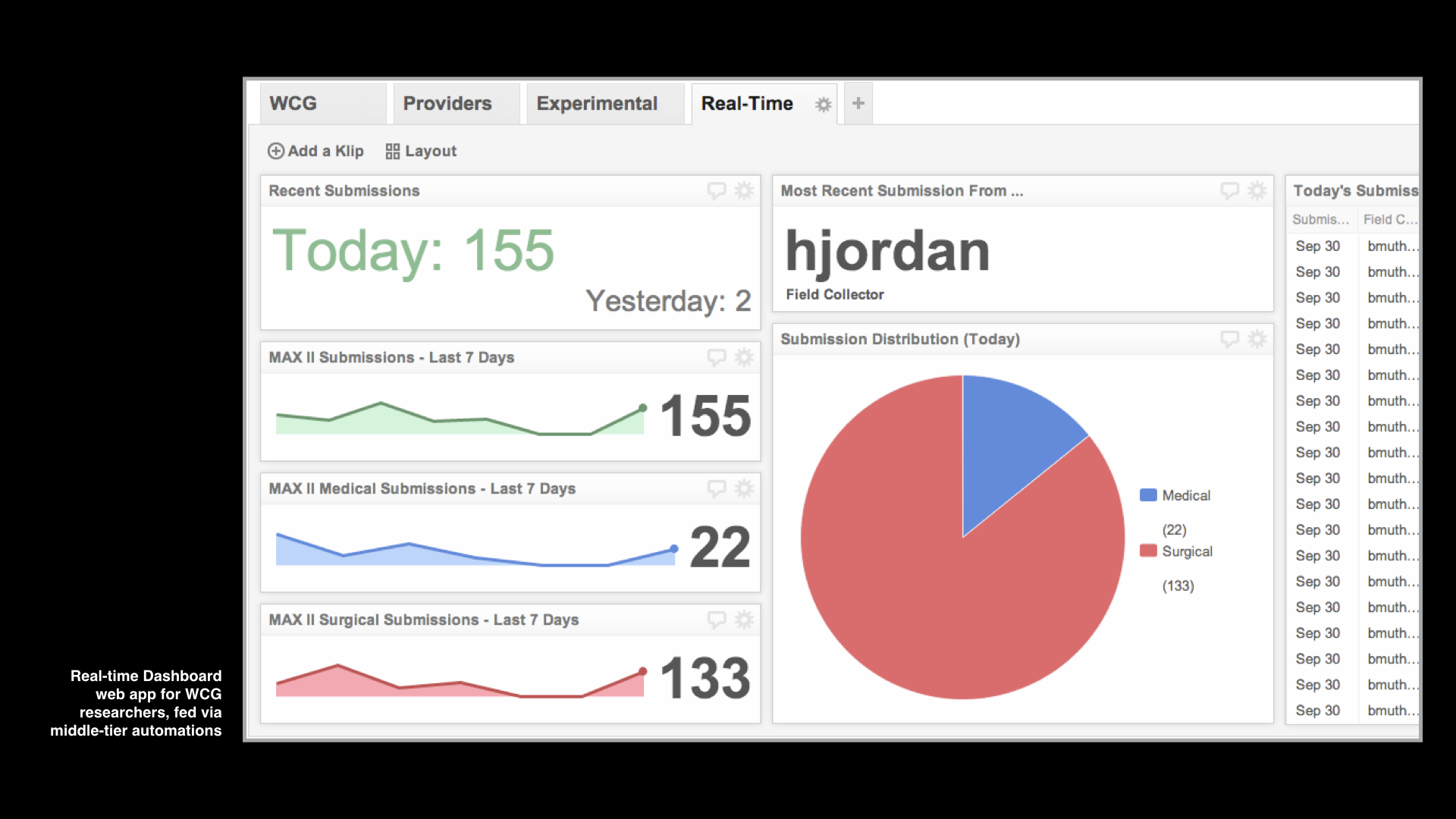Click the Field Collector label
1456x819 pixels.
835,294
